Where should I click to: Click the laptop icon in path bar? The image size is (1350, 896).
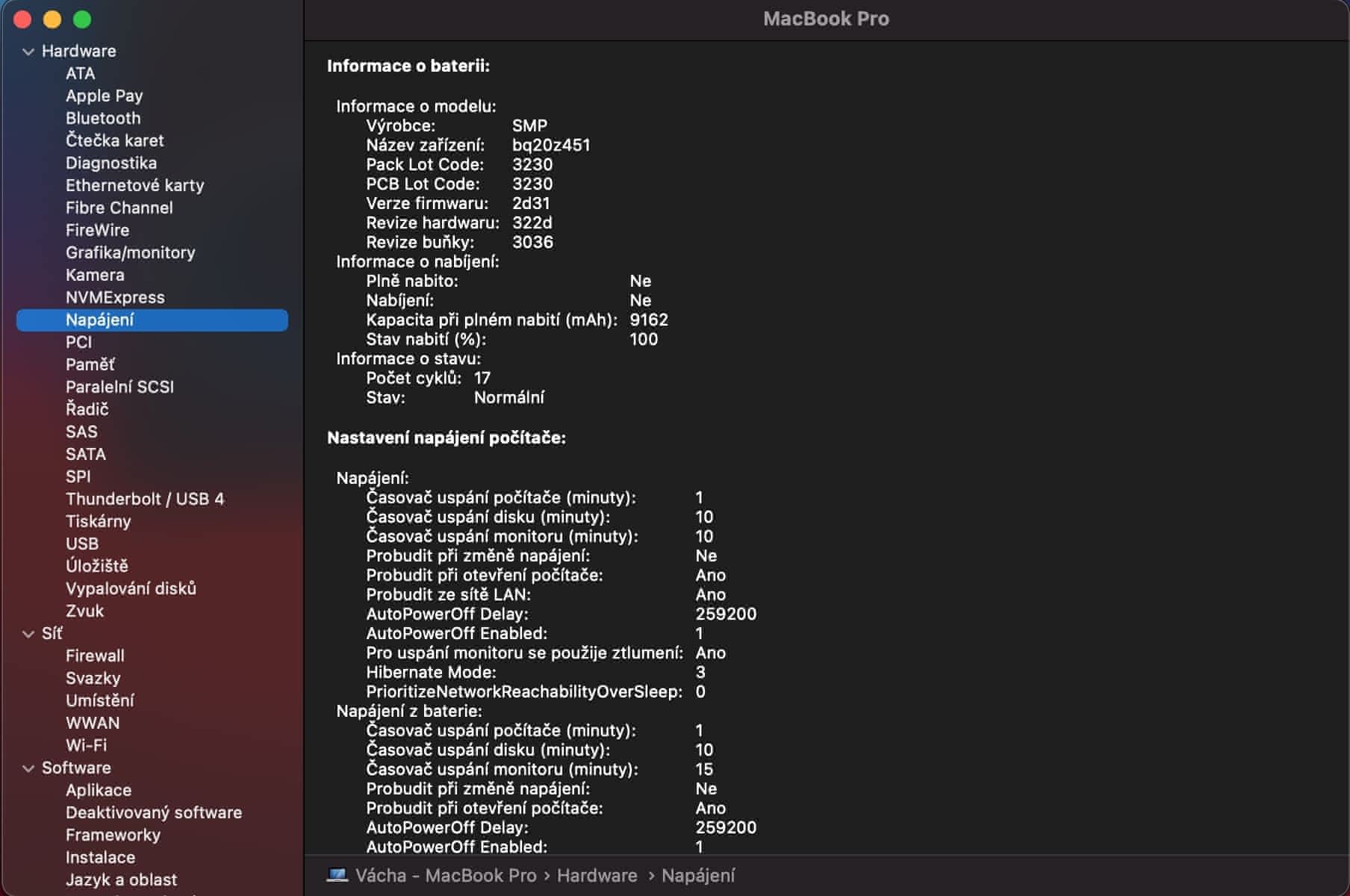[x=337, y=875]
